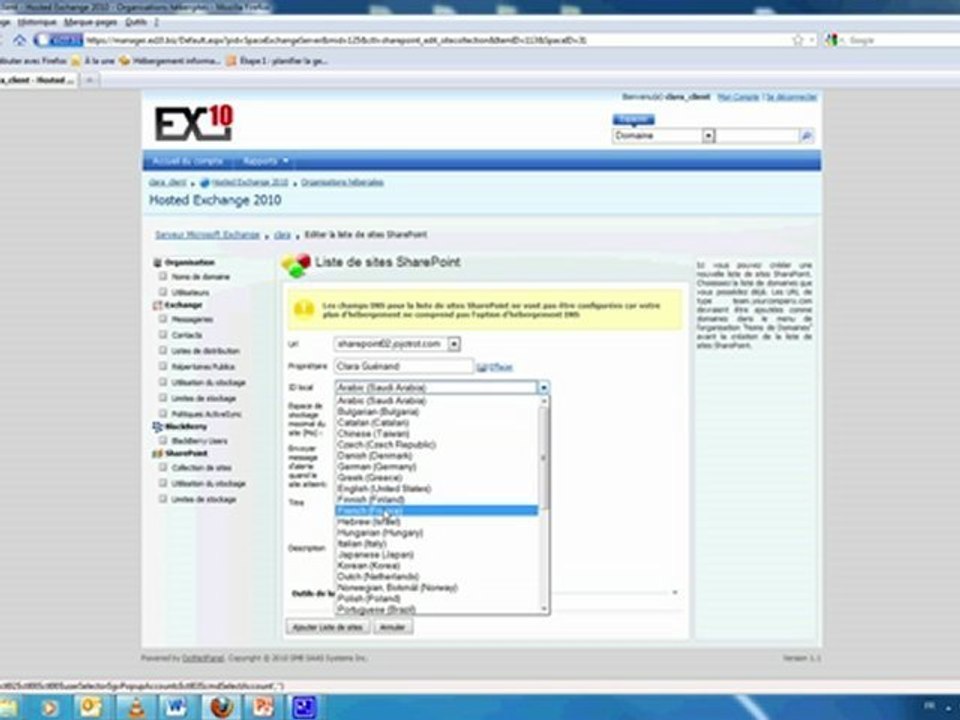
Task: Select French (France) in the language list
Action: click(x=437, y=511)
